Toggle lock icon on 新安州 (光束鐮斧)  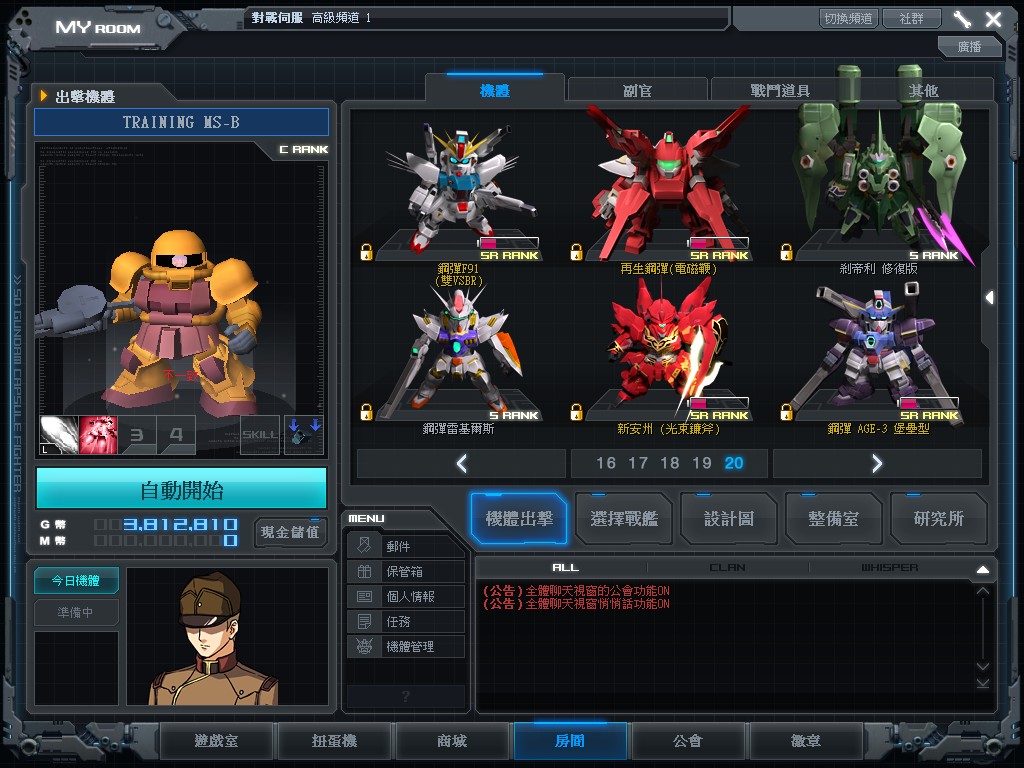coord(576,412)
